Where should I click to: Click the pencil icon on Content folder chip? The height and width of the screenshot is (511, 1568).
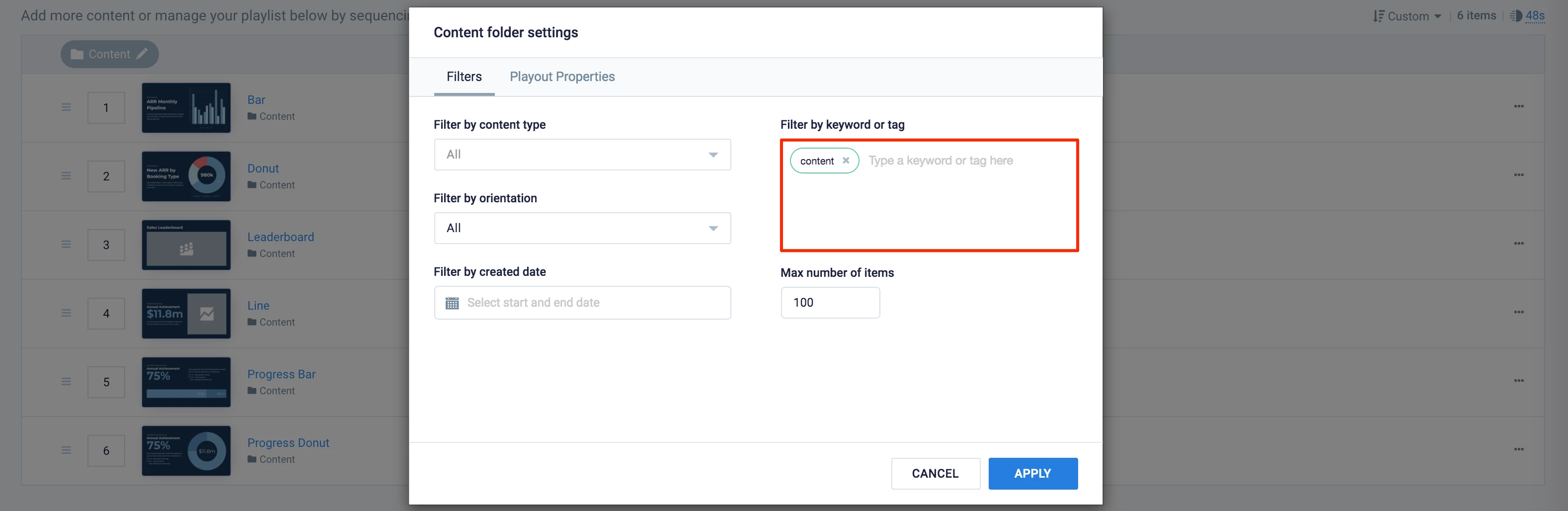pos(142,54)
